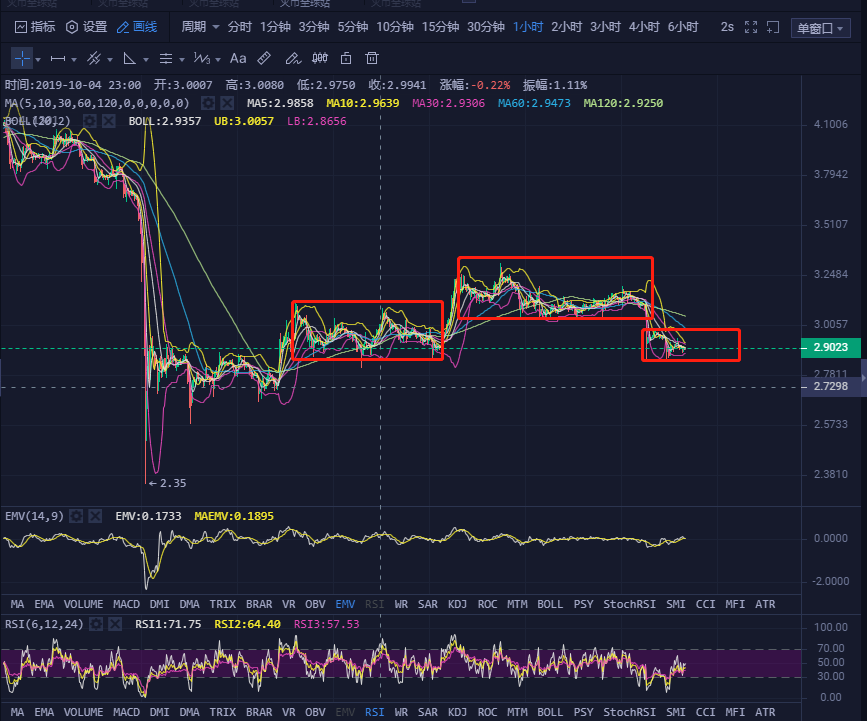Viewport: 867px width, 721px height.
Task: Expand the side panel arrow at the right edge
Action: tap(864, 378)
